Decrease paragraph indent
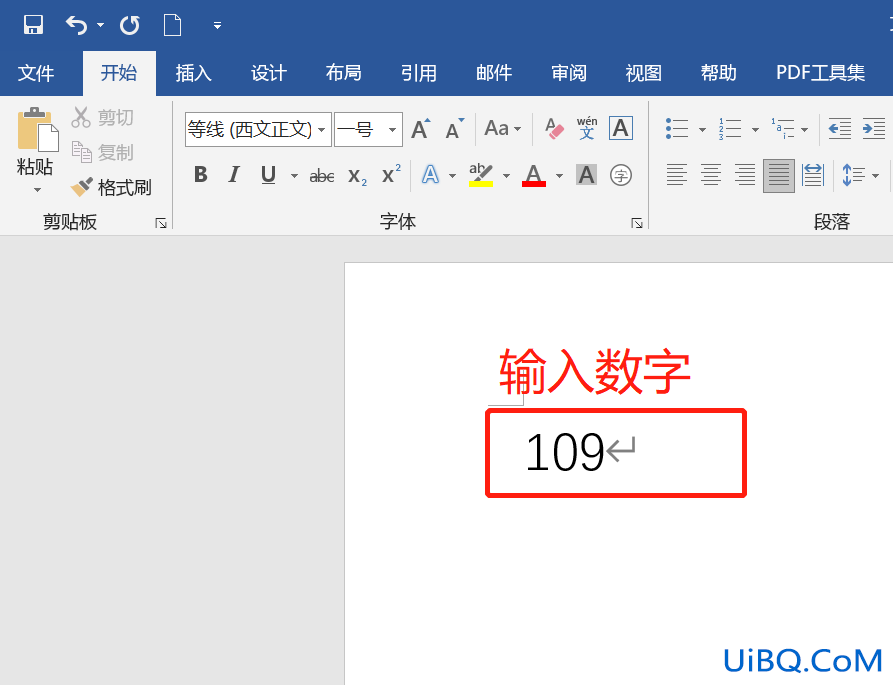Screen dimensions: 893x685 [x=839, y=129]
